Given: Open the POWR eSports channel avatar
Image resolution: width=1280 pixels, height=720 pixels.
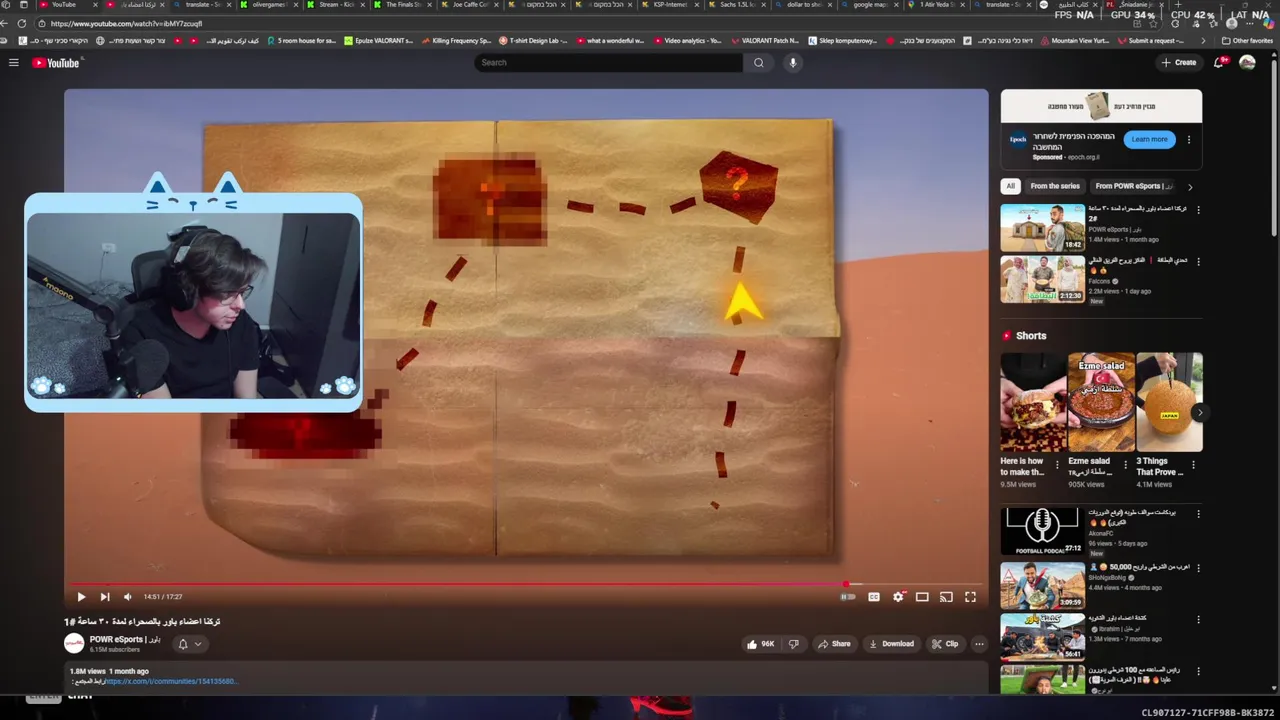Looking at the screenshot, I should pos(74,644).
